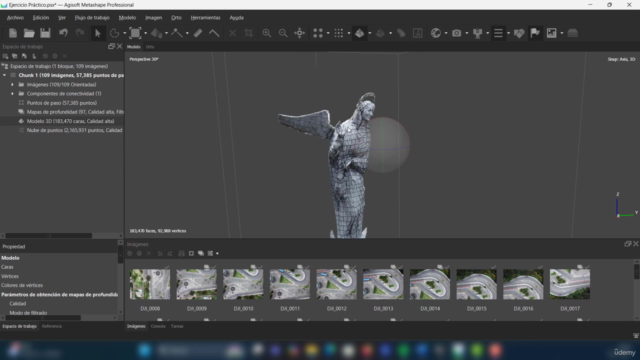Click the Delete Selection X icon
Viewport: 640px width, 360px height.
(232, 33)
